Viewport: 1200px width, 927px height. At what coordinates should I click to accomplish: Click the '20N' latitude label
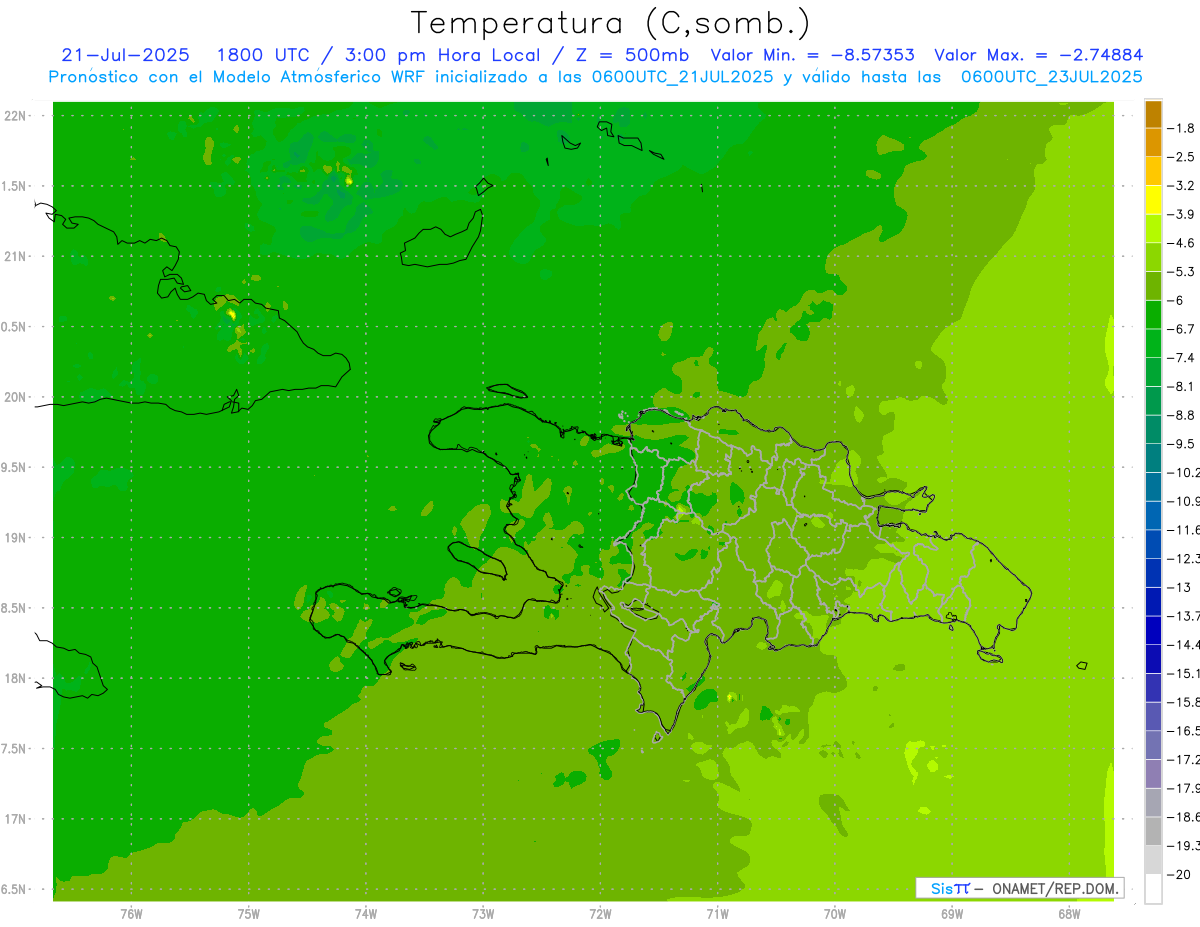(x=15, y=397)
